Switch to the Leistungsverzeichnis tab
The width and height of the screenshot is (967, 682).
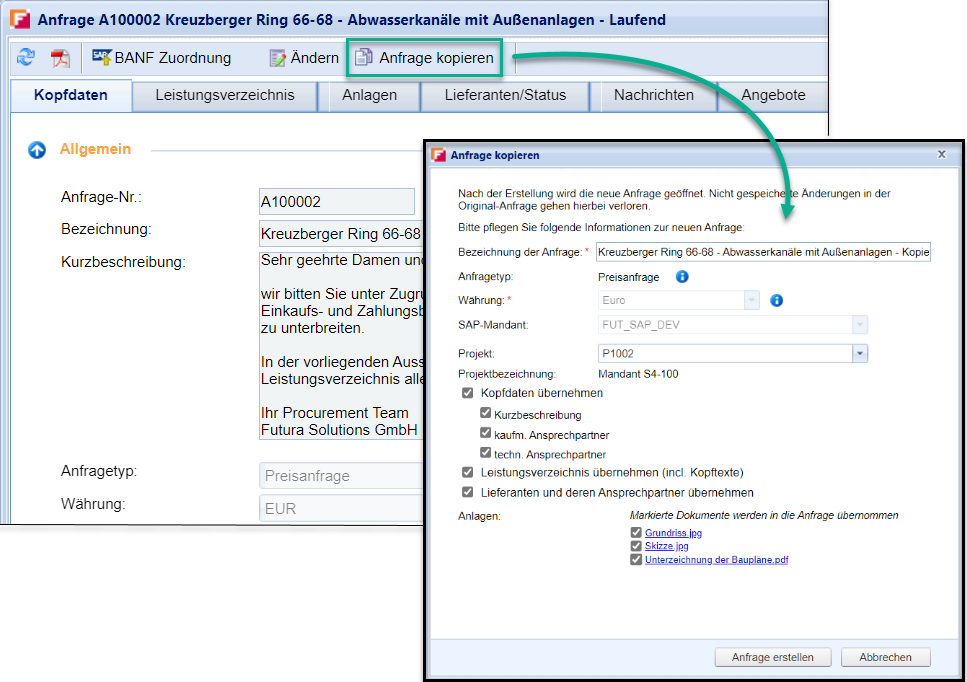[225, 96]
